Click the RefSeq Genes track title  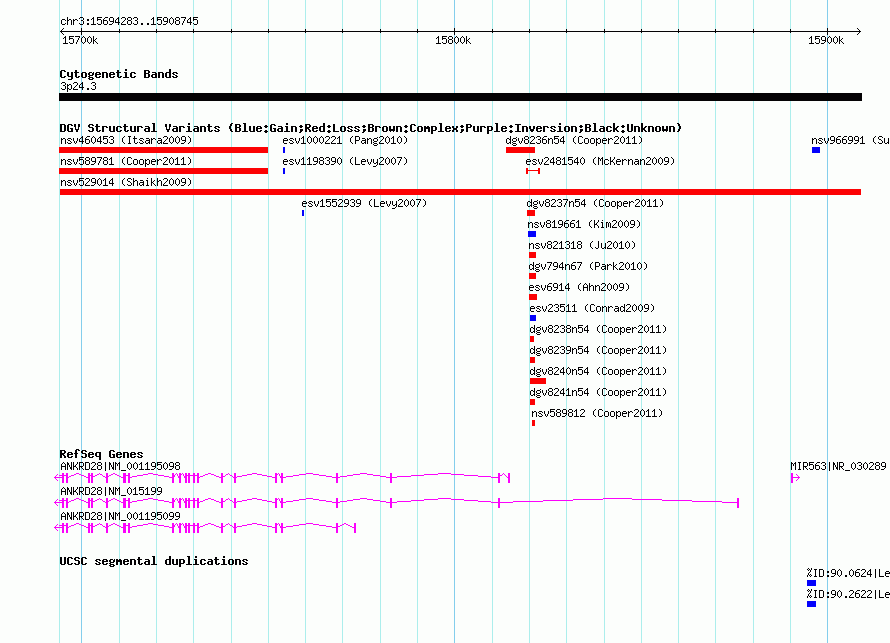tap(101, 454)
